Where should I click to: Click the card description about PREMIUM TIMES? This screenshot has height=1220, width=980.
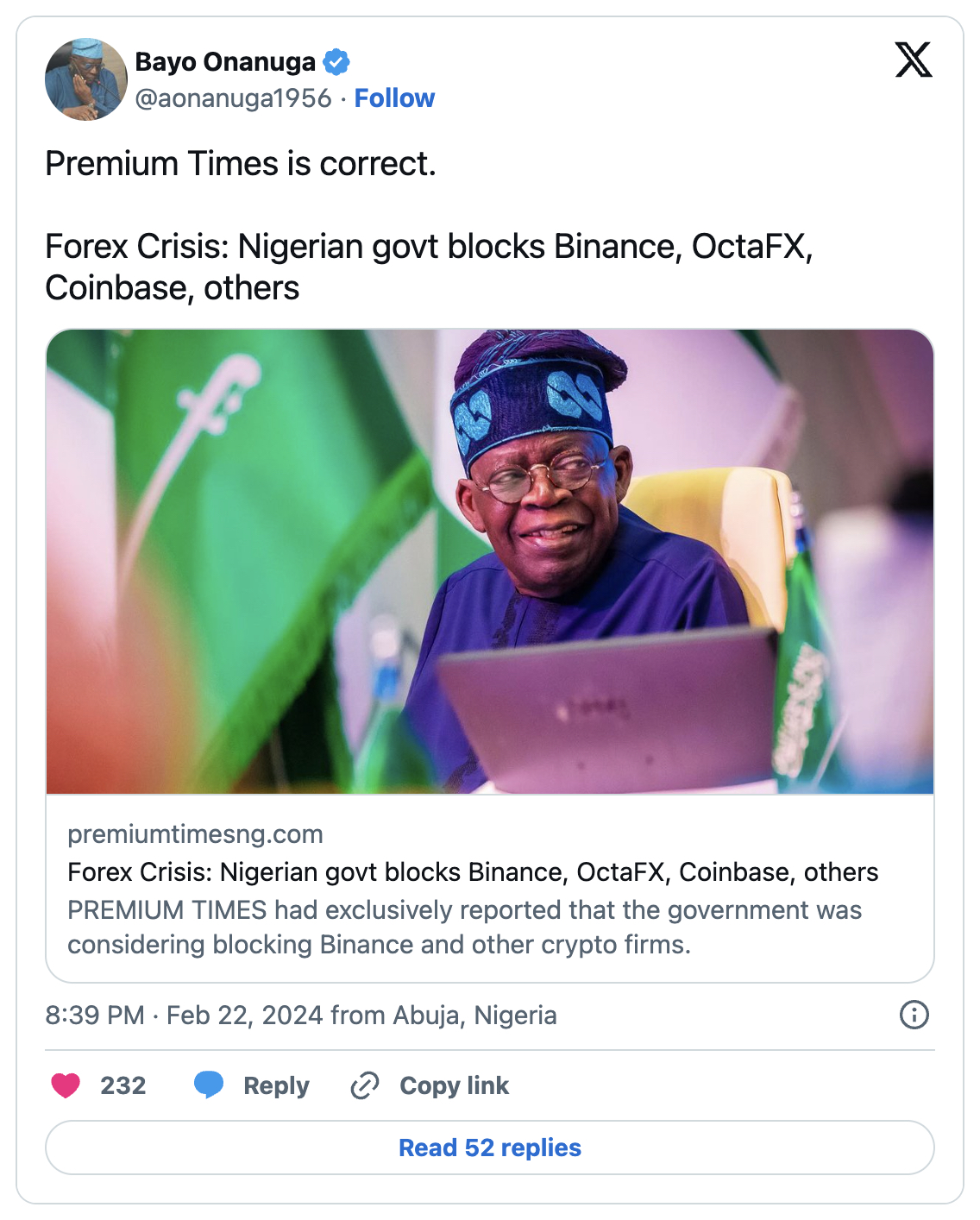click(x=464, y=928)
